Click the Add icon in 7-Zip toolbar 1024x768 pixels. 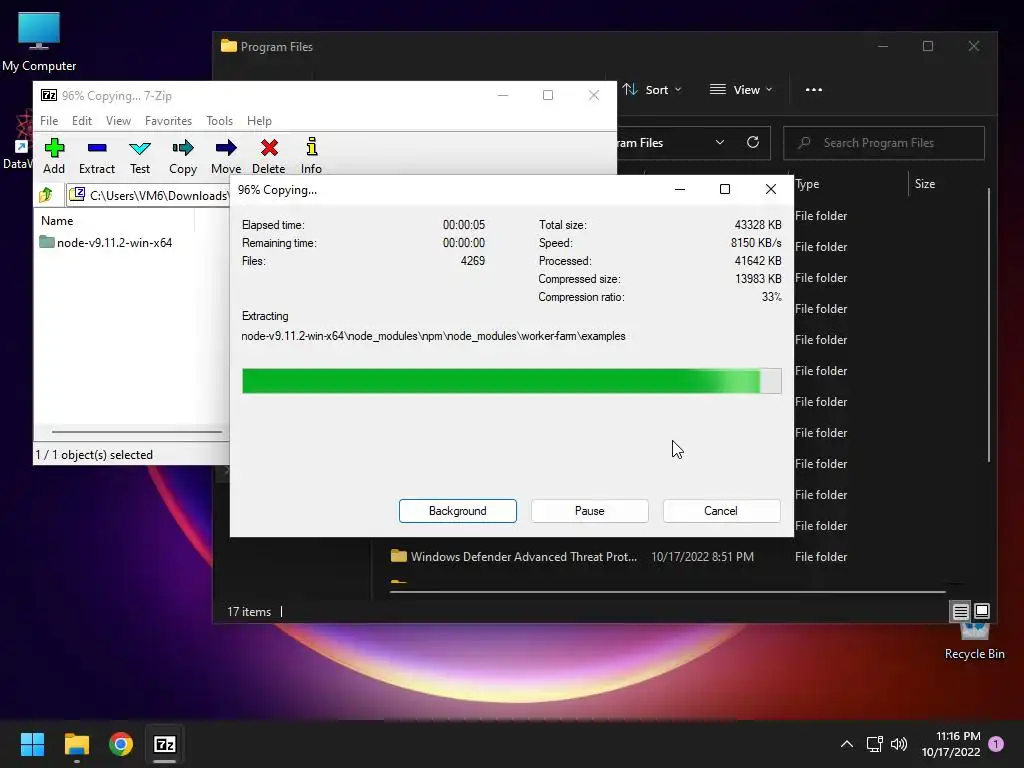(54, 156)
